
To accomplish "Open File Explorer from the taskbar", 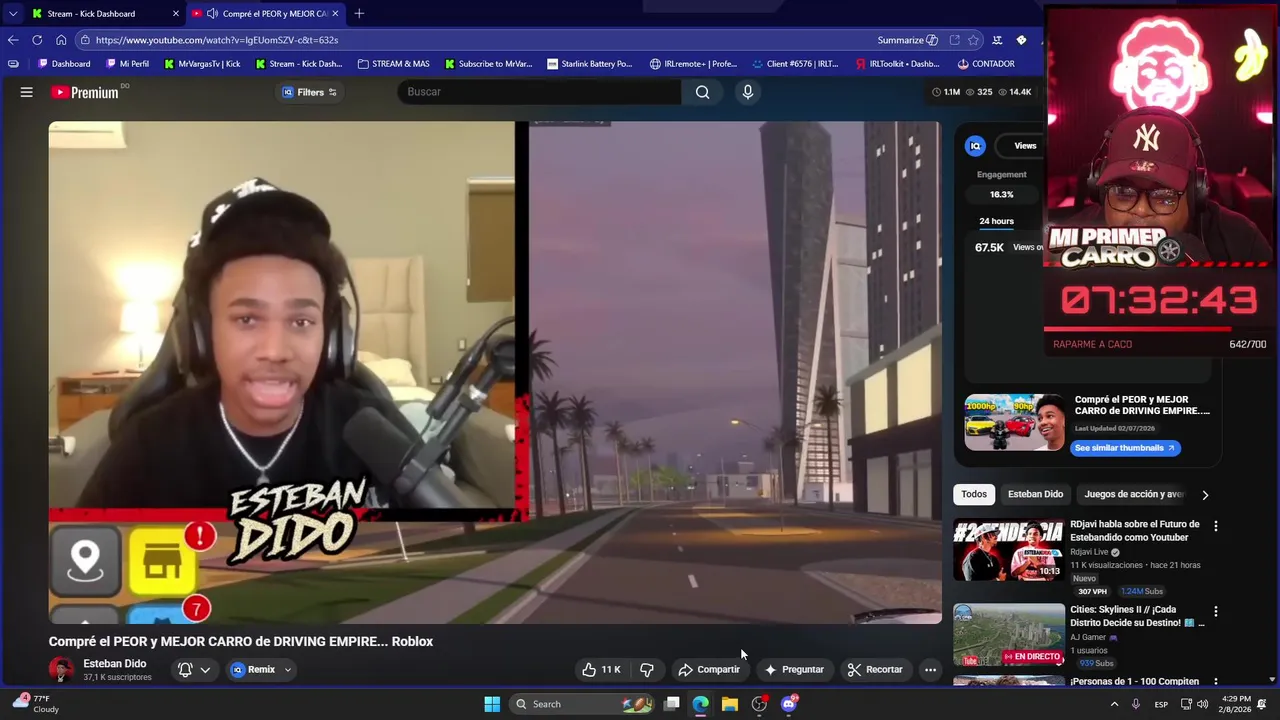I will click(730, 704).
